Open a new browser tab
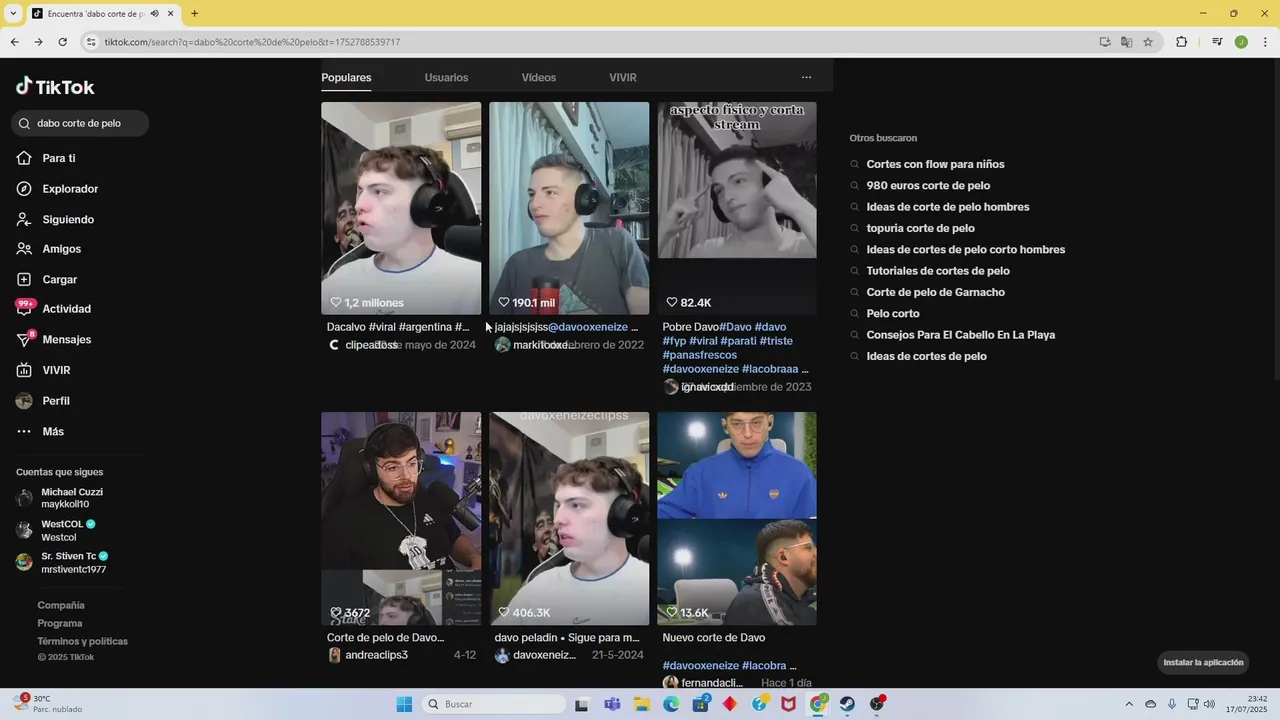The height and width of the screenshot is (720, 1280). (x=194, y=14)
